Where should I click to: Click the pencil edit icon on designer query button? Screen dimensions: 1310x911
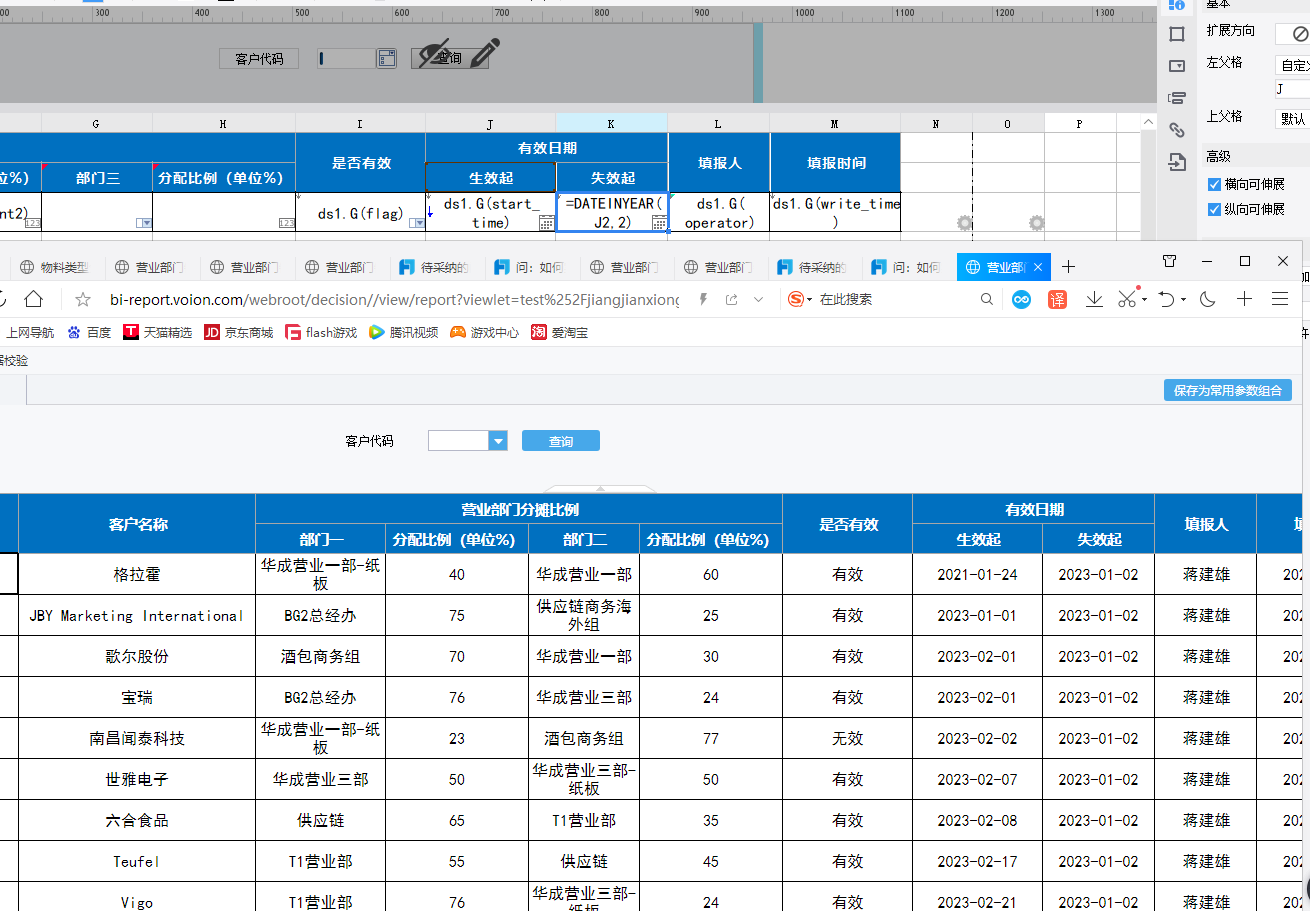484,53
